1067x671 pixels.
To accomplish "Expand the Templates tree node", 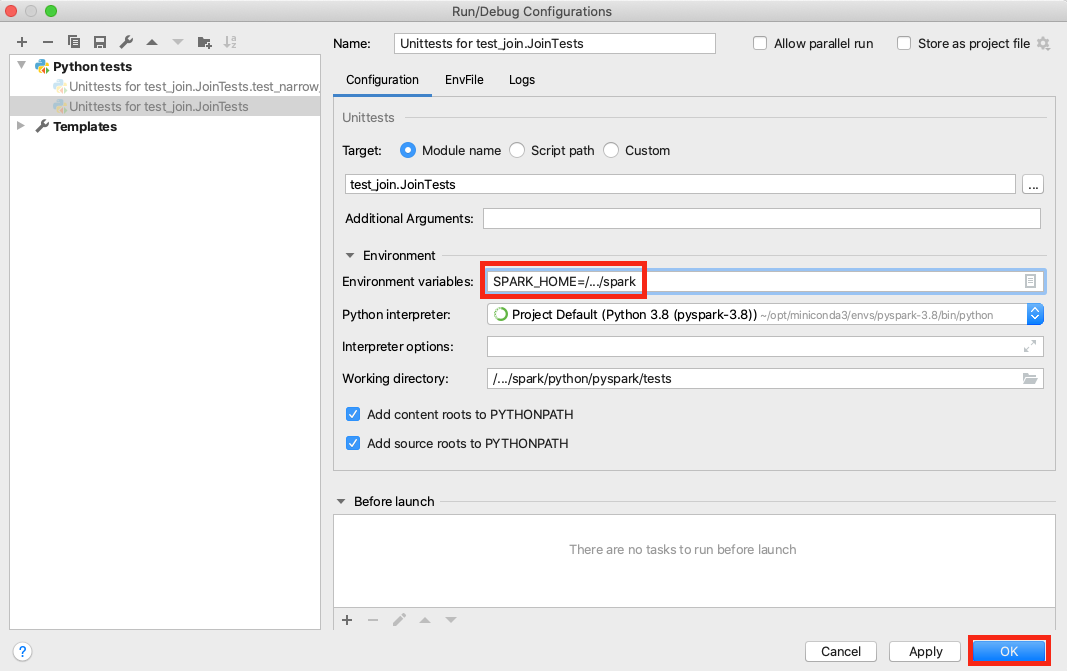I will pos(20,126).
